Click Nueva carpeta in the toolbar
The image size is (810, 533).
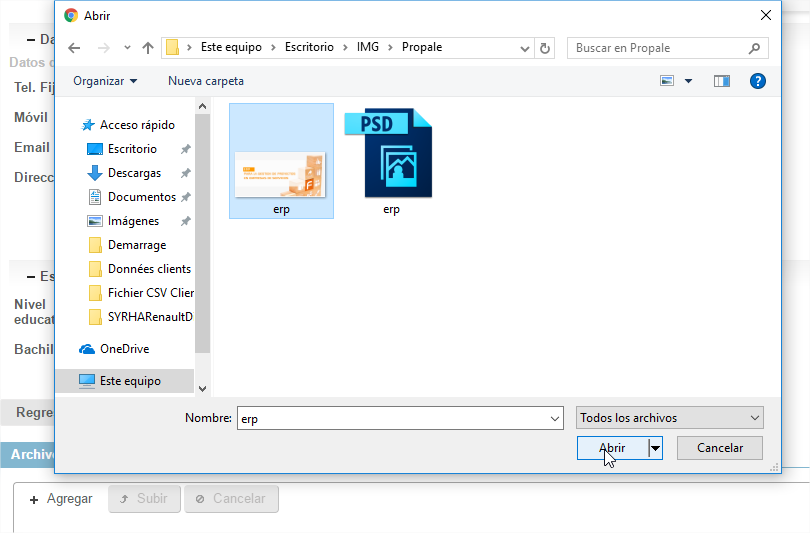[x=205, y=81]
